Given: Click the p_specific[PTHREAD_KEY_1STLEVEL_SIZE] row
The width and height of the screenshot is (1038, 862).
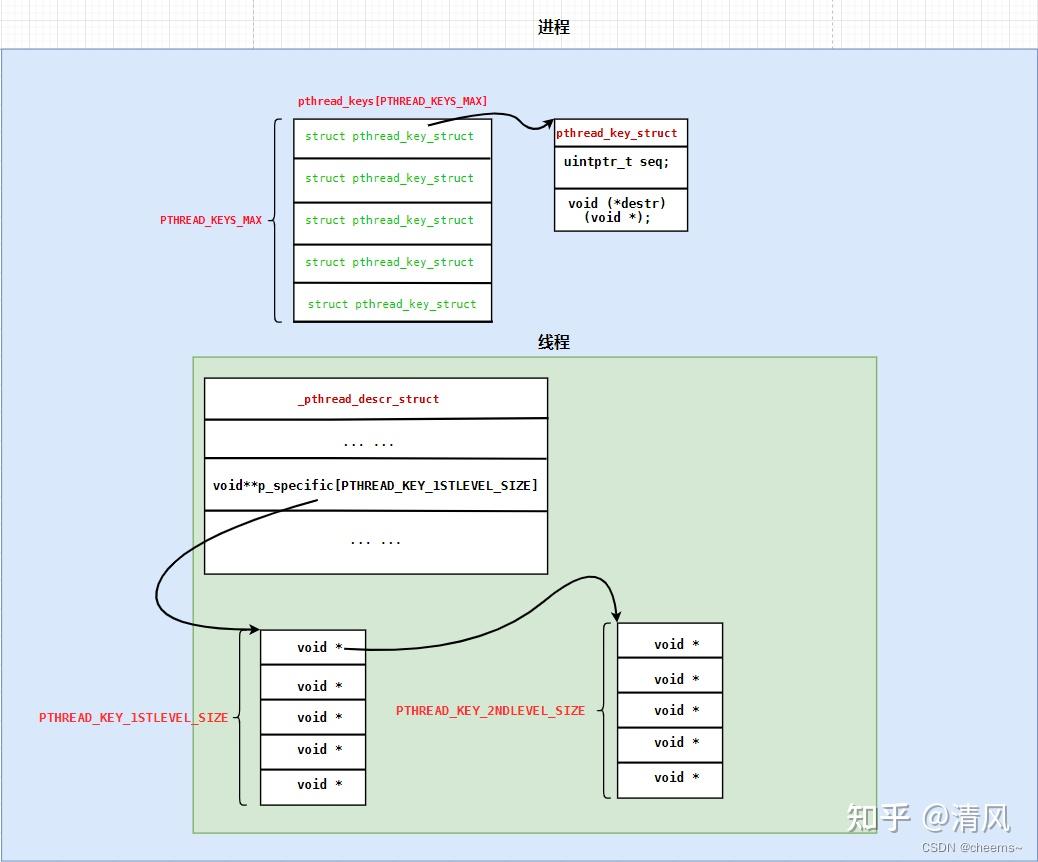Looking at the screenshot, I should [x=375, y=485].
